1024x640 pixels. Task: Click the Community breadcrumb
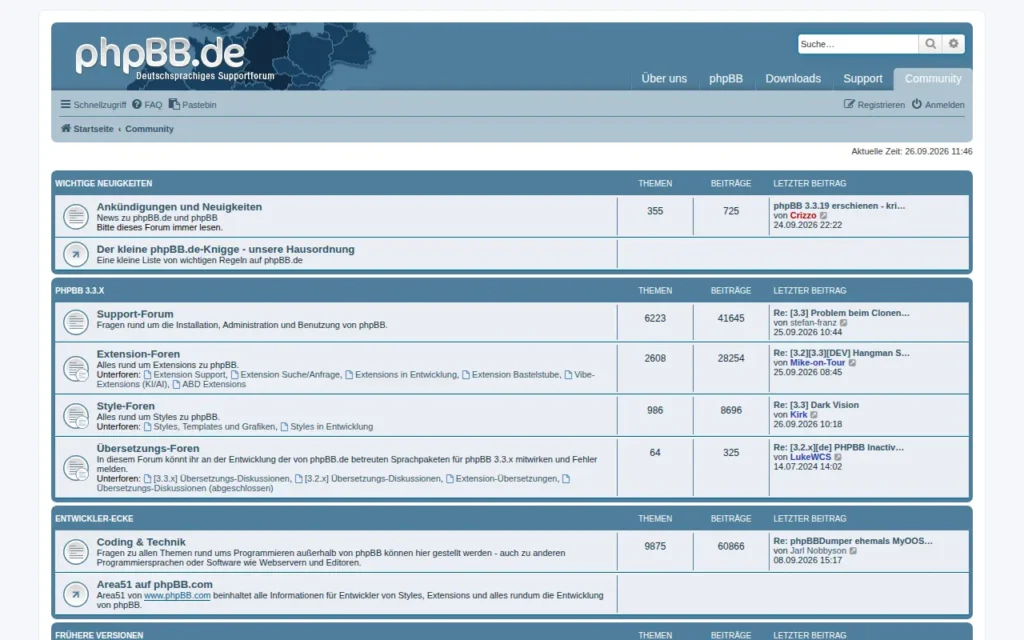[150, 129]
